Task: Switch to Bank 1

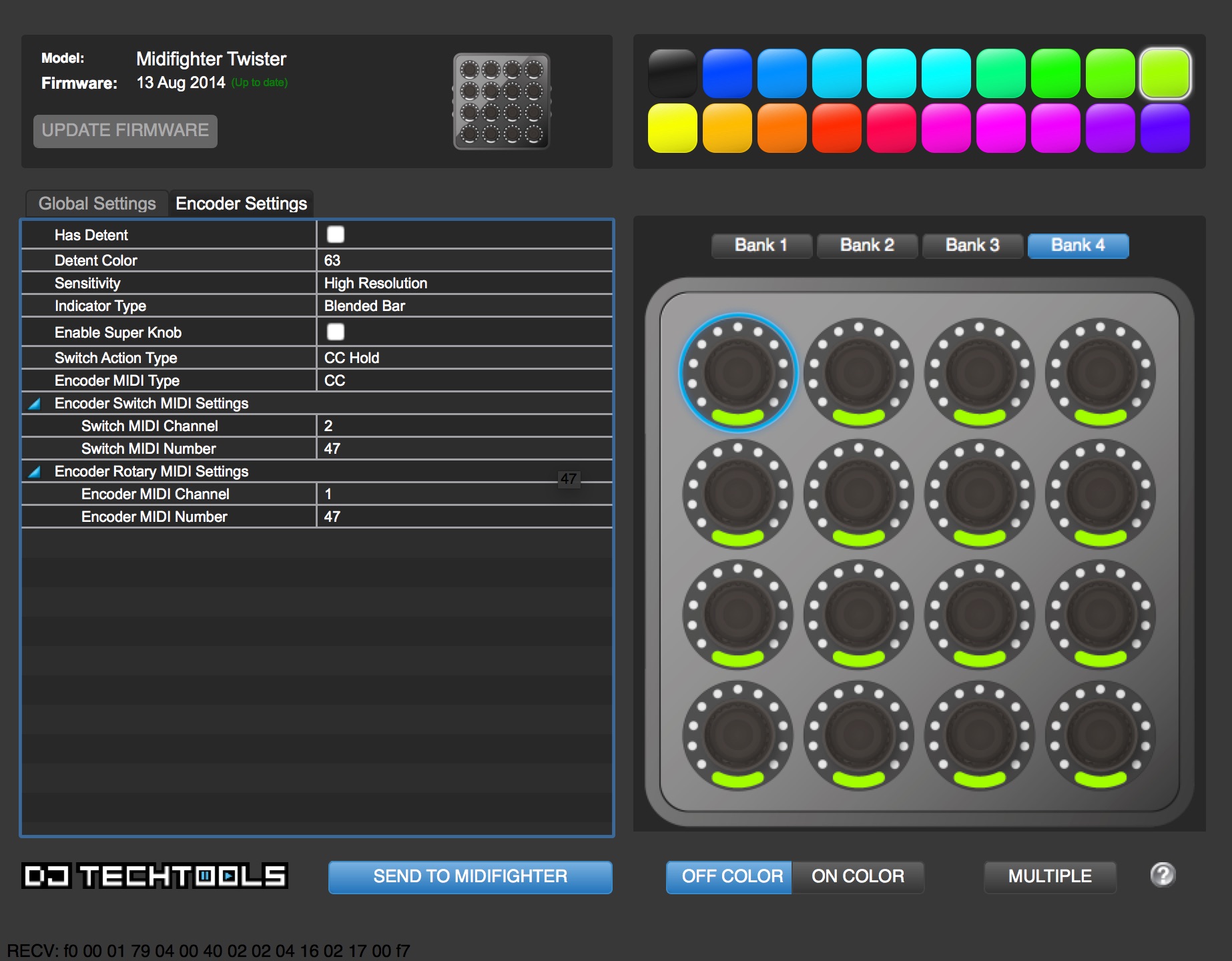Action: [761, 246]
